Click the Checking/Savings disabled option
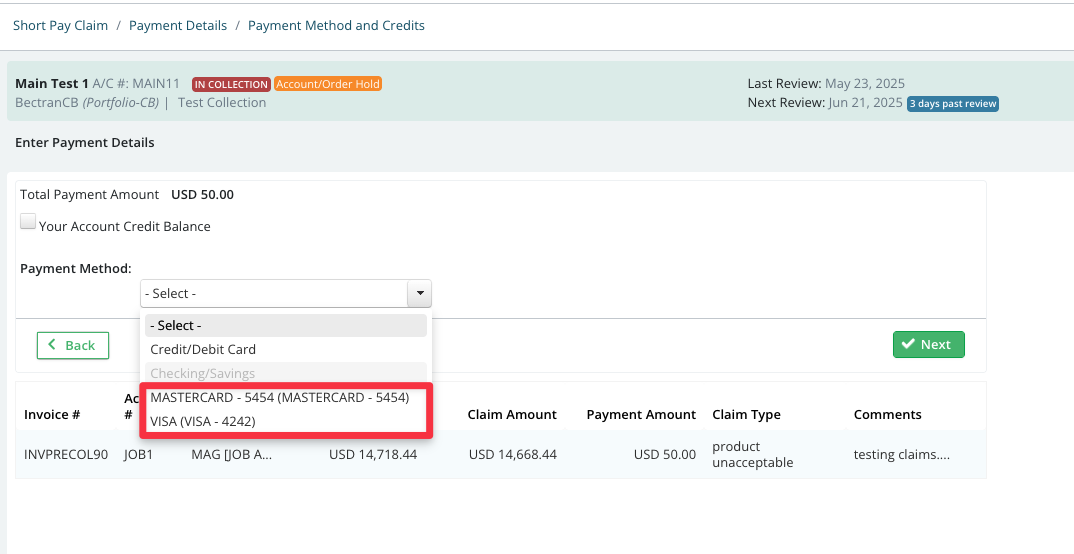This screenshot has width=1074, height=554. pyautogui.click(x=286, y=373)
